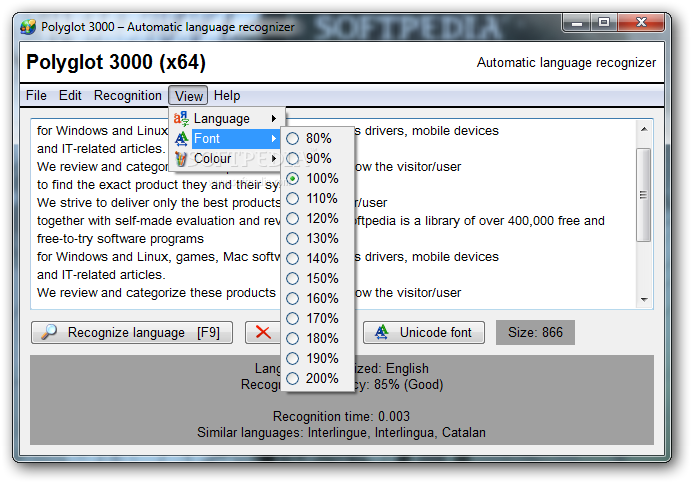This screenshot has width=692, height=483.
Task: Choose the 150% font option
Action: tap(318, 279)
